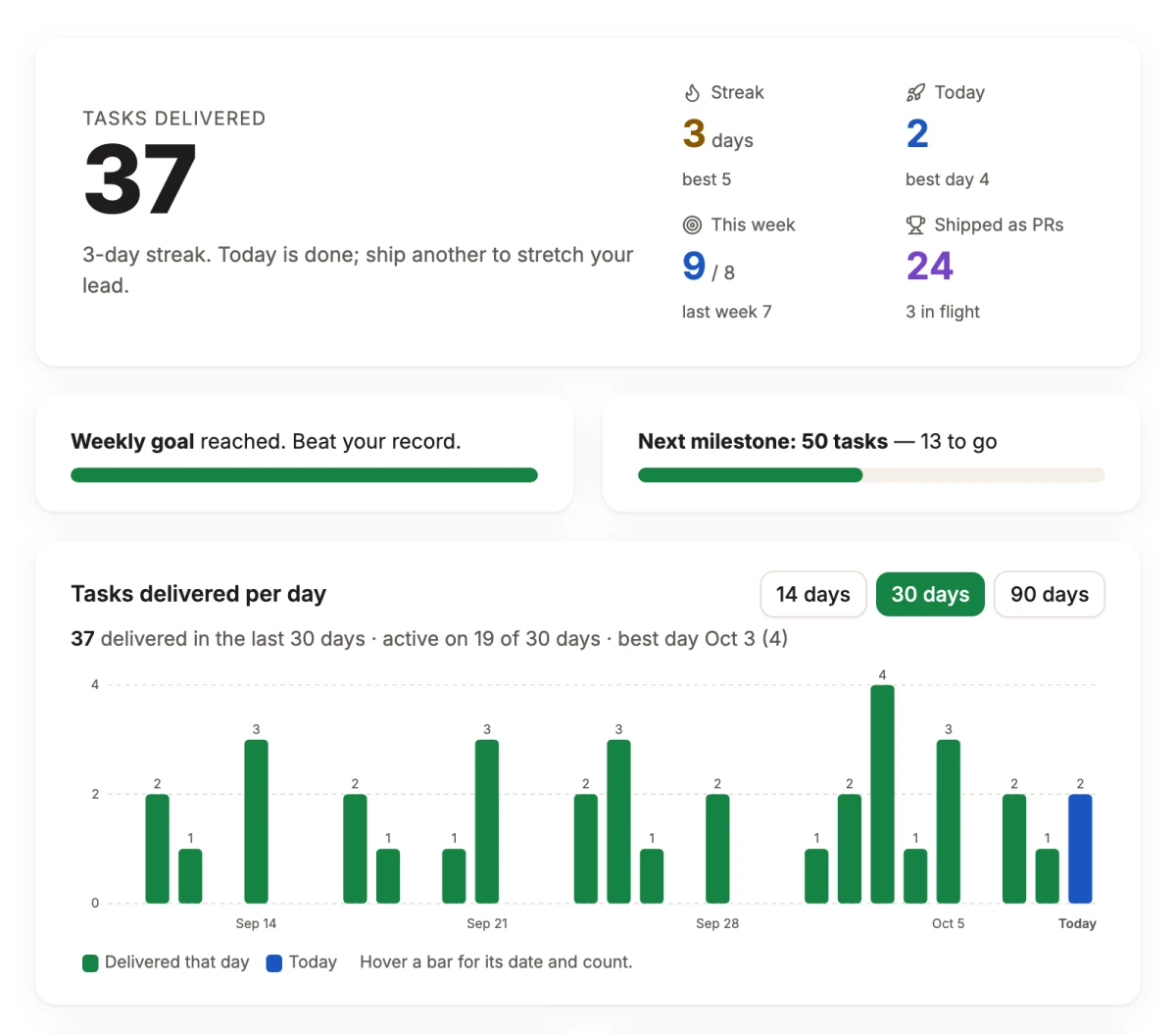Click the 'Shipped as PRs' label
The image size is (1176, 1034).
pos(999,225)
